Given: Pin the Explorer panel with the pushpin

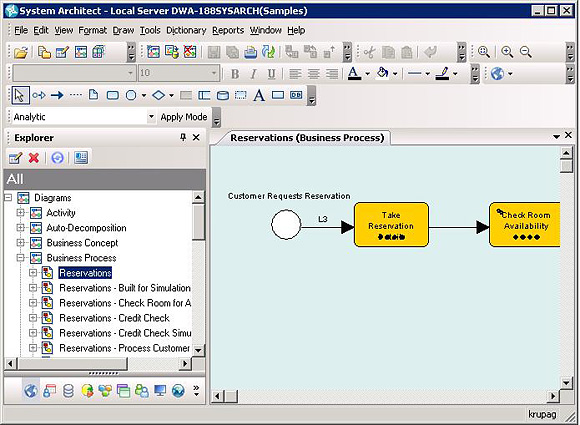Looking at the screenshot, I should tap(183, 138).
